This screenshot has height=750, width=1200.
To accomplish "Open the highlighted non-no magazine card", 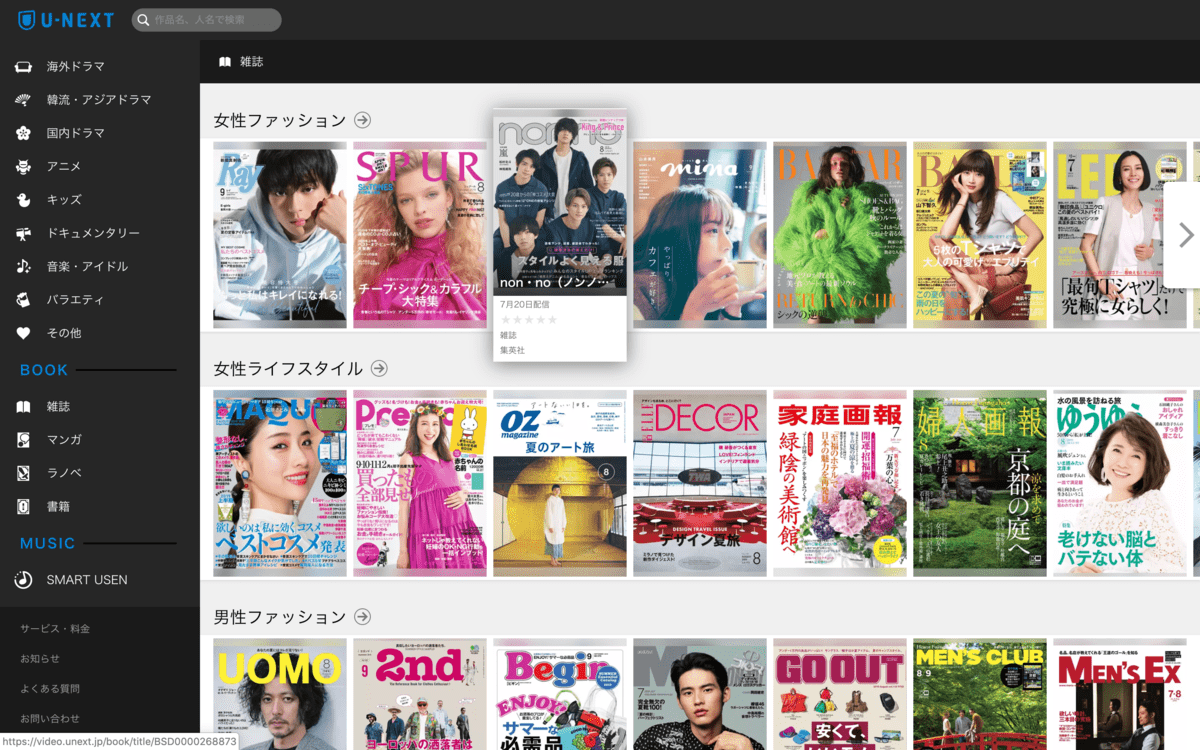I will click(x=560, y=235).
